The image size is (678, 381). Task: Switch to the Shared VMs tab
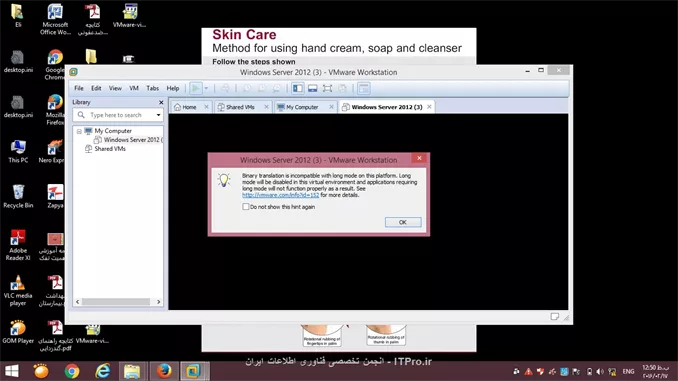240,107
